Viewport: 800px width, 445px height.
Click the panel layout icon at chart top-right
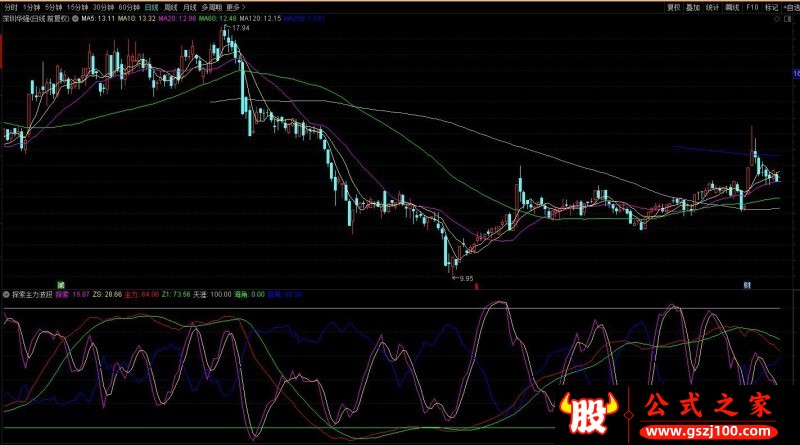(x=787, y=19)
